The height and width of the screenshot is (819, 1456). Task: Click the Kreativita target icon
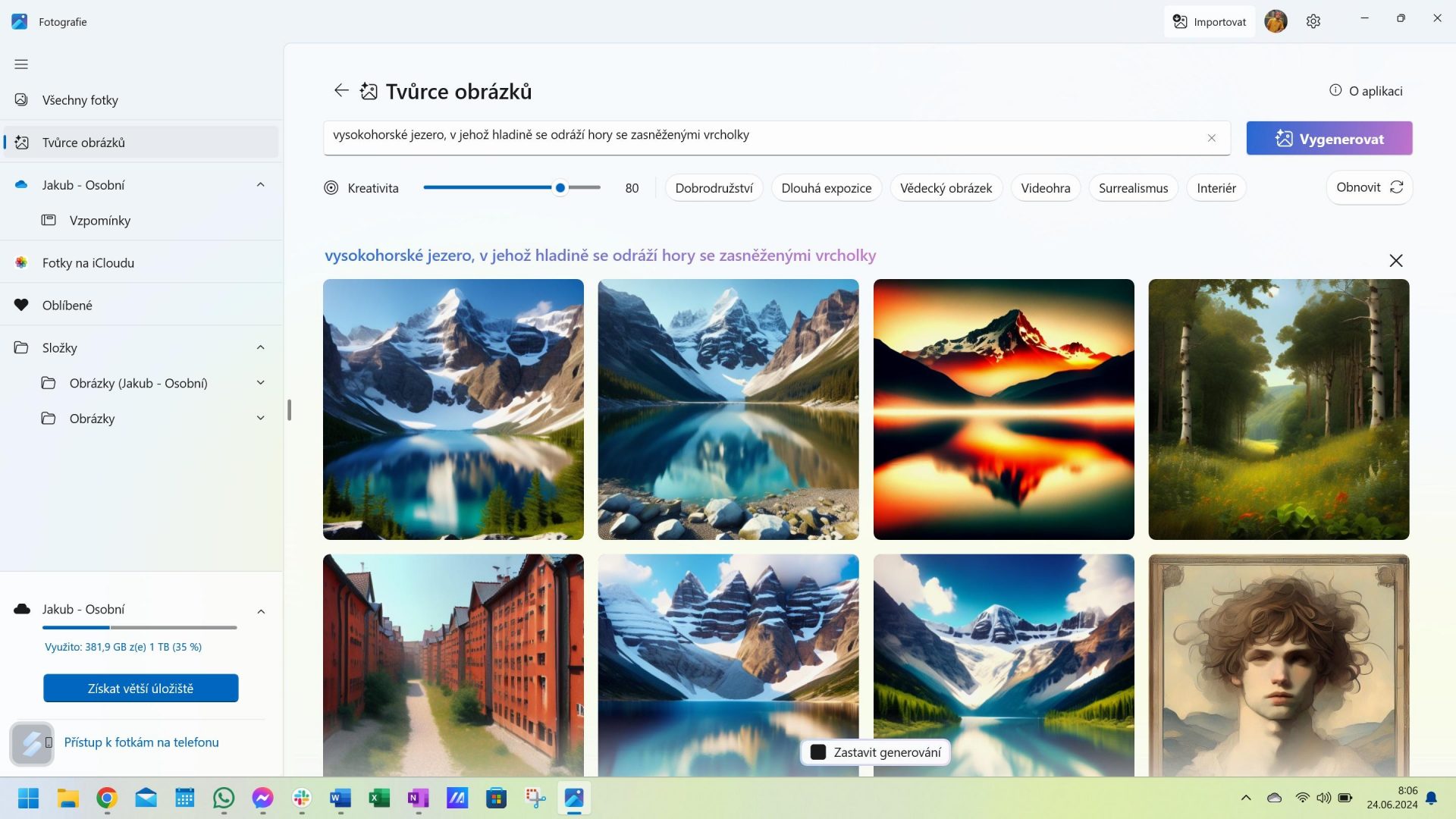[331, 188]
